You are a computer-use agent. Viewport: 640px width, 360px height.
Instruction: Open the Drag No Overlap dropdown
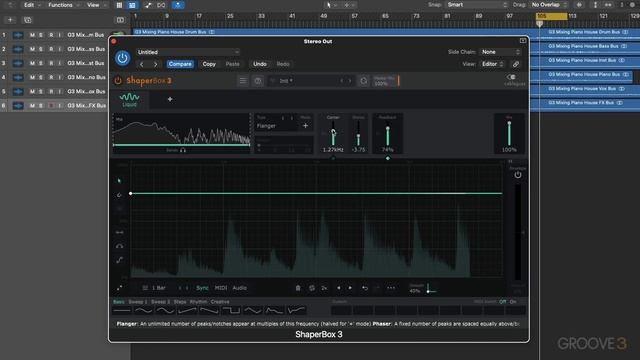pos(549,5)
